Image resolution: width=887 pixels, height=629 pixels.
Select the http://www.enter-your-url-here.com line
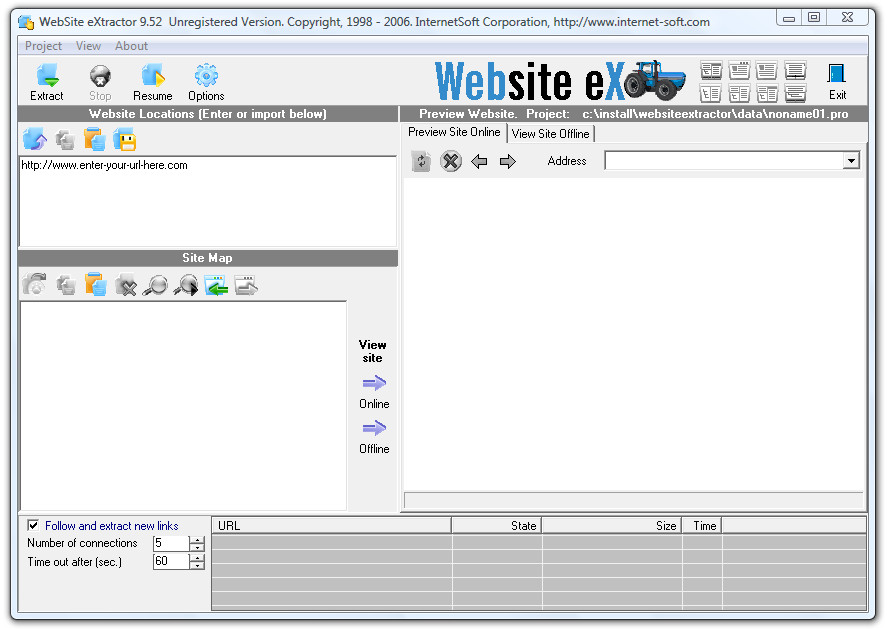coord(104,165)
